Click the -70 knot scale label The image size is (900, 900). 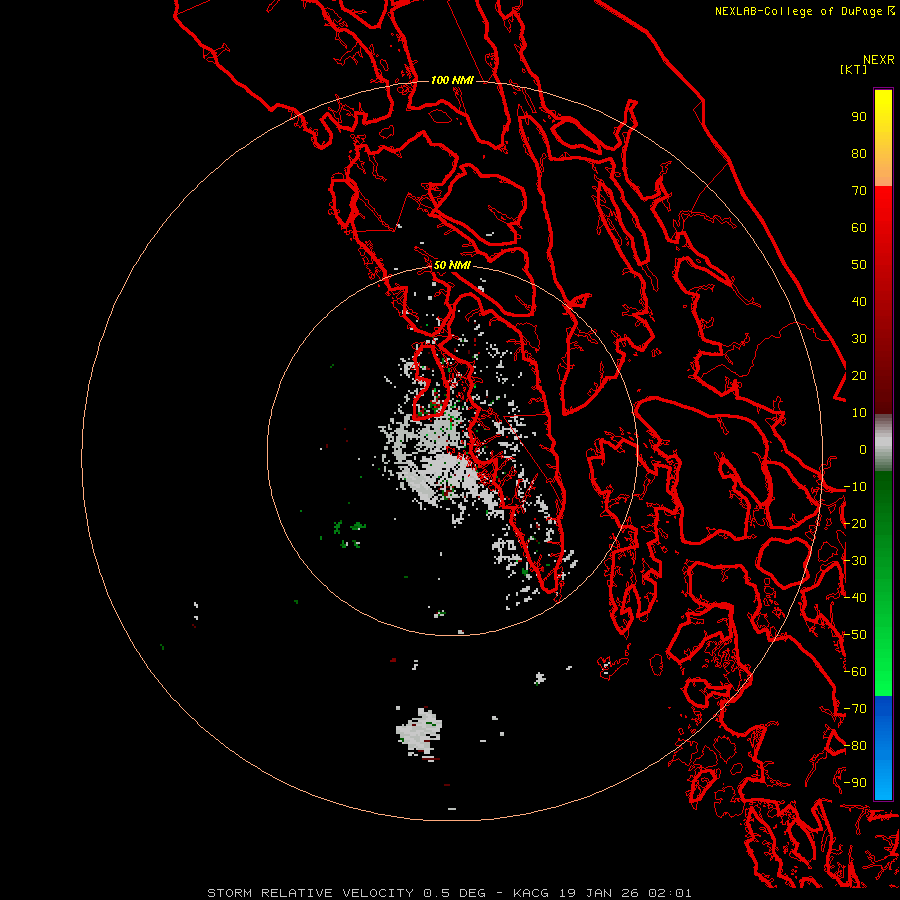[x=855, y=709]
